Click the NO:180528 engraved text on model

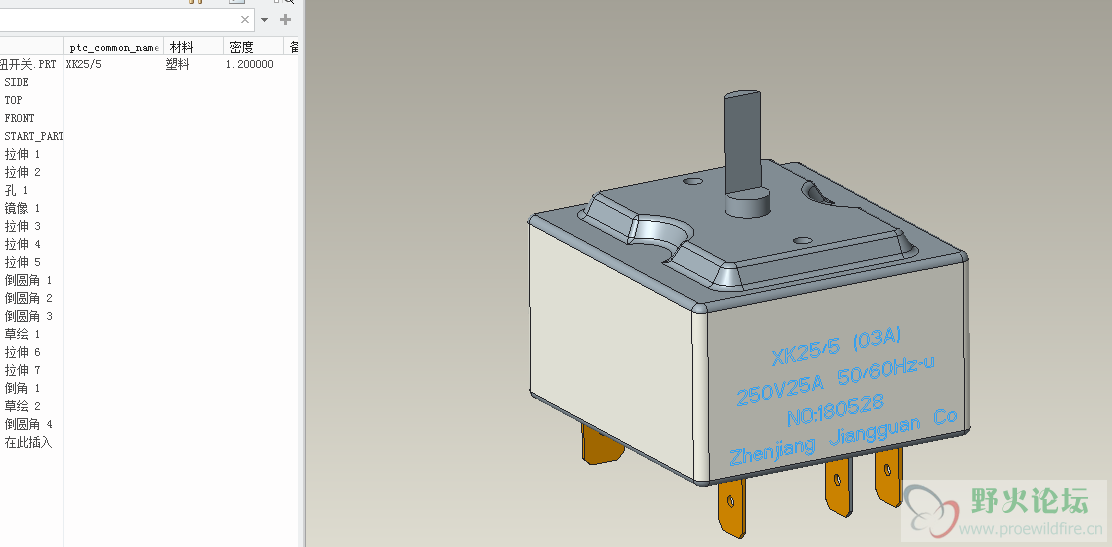coord(835,411)
